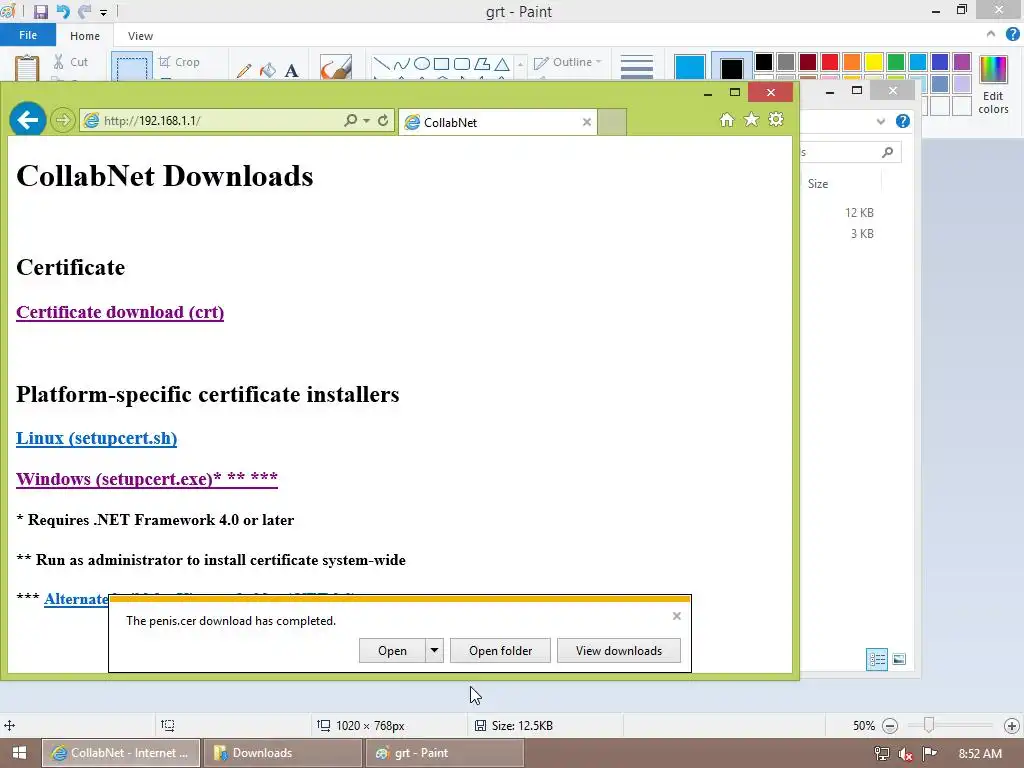Select the Color 1 blue swatch in Paint

coord(690,67)
